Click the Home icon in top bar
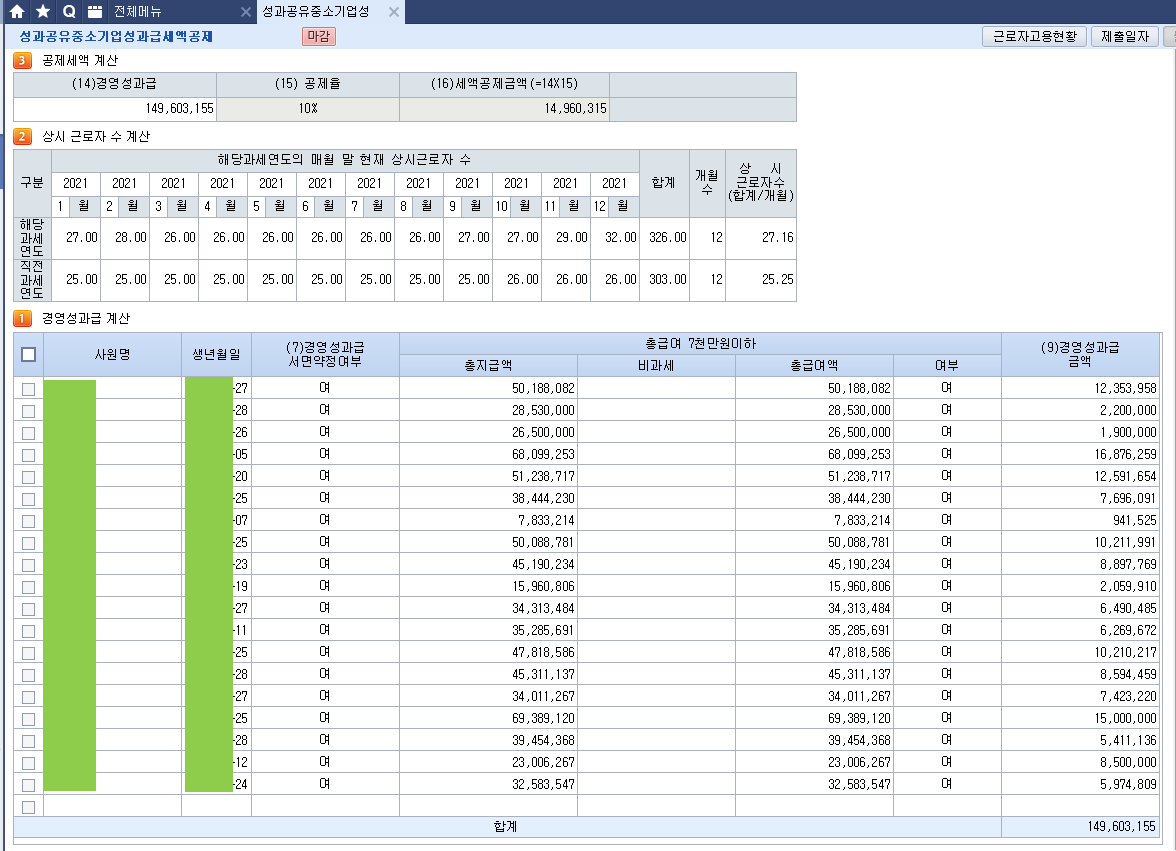Image resolution: width=1176 pixels, height=851 pixels. 17,12
